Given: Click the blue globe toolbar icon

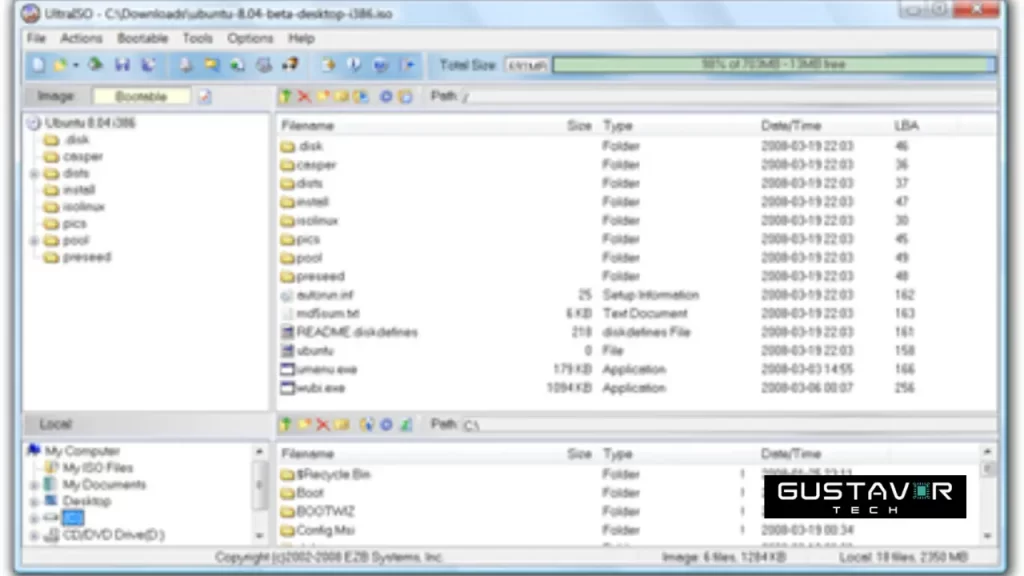Looking at the screenshot, I should tap(381, 64).
